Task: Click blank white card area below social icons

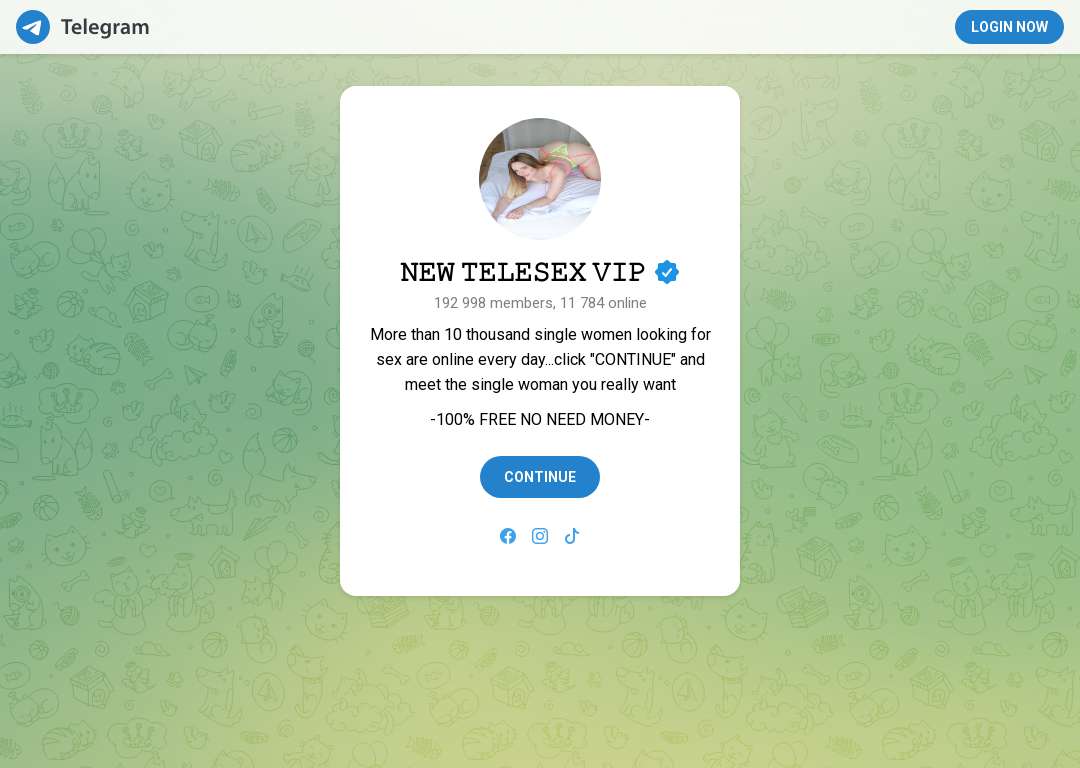Action: coord(540,570)
